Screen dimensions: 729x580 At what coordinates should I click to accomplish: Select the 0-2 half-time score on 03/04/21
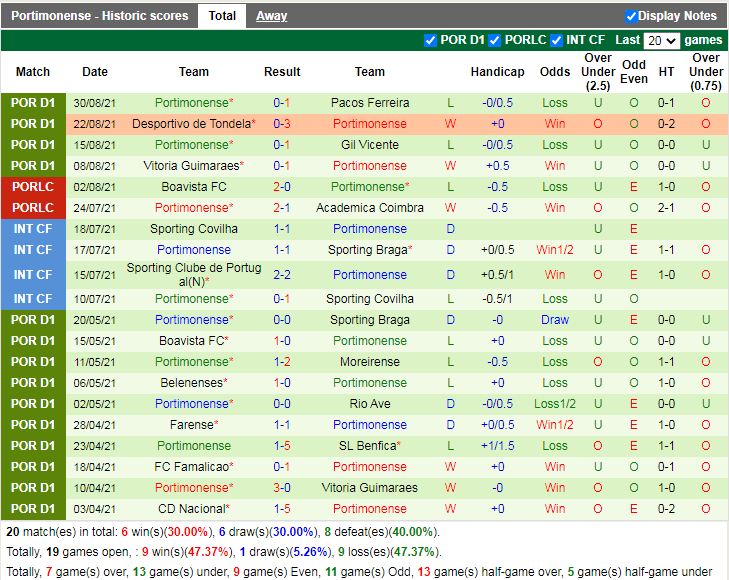(x=666, y=508)
